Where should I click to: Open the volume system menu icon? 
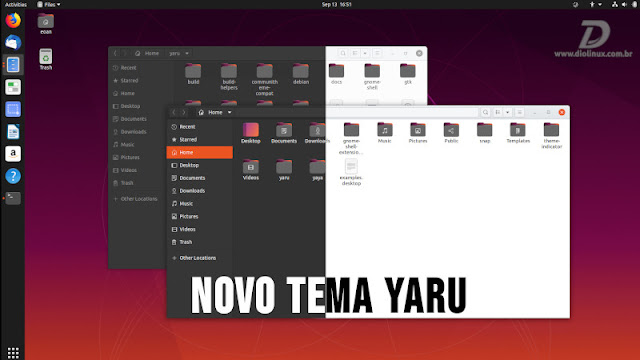(624, 4)
